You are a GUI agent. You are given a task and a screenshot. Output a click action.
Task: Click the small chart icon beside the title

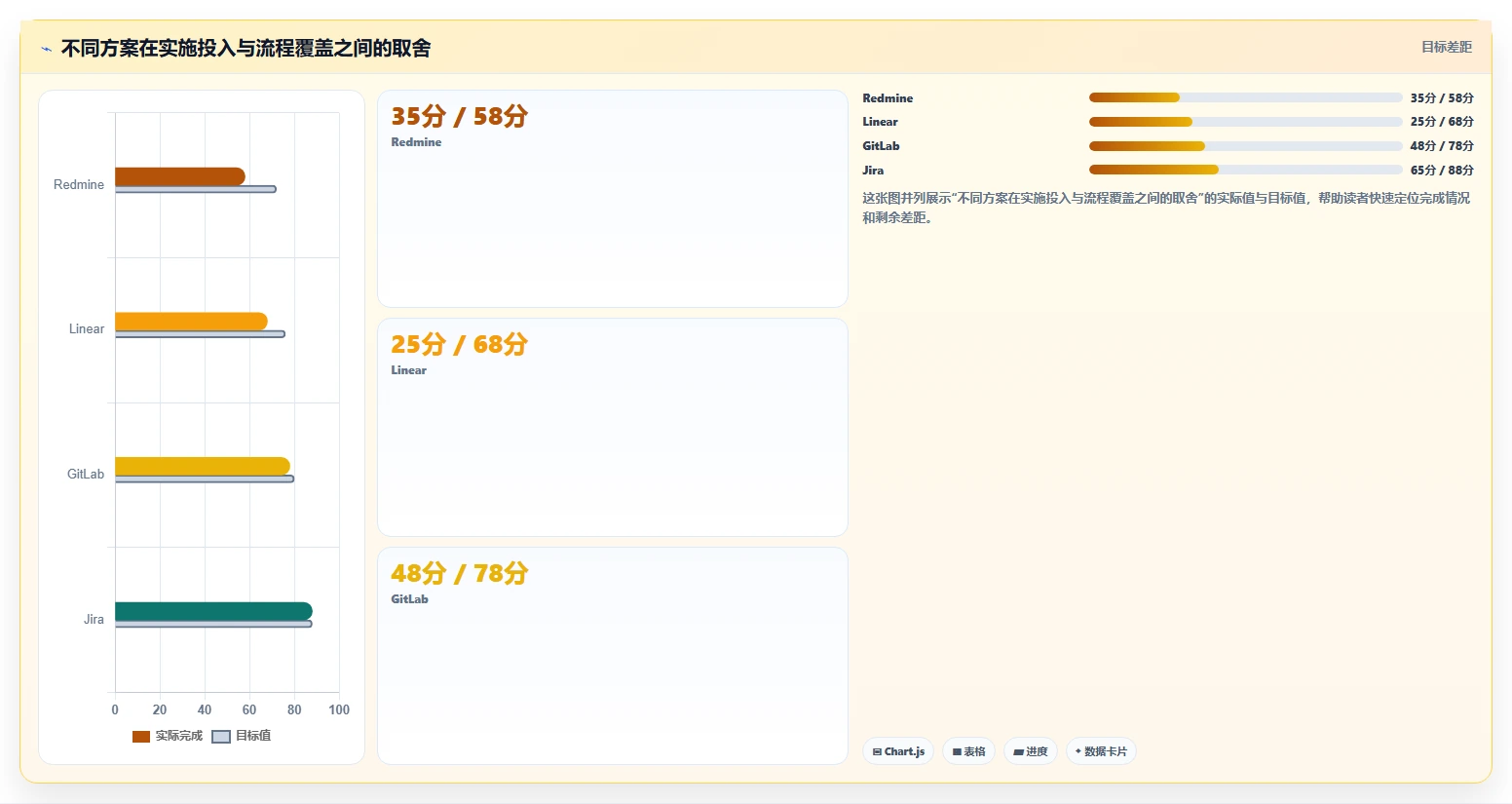[46, 49]
